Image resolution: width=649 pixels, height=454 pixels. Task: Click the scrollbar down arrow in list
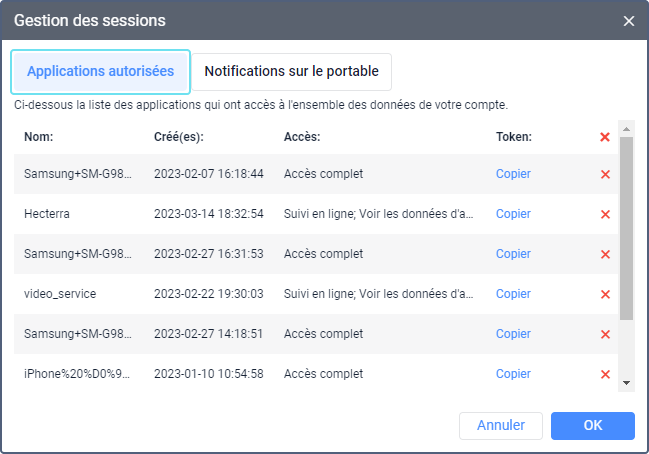[627, 383]
